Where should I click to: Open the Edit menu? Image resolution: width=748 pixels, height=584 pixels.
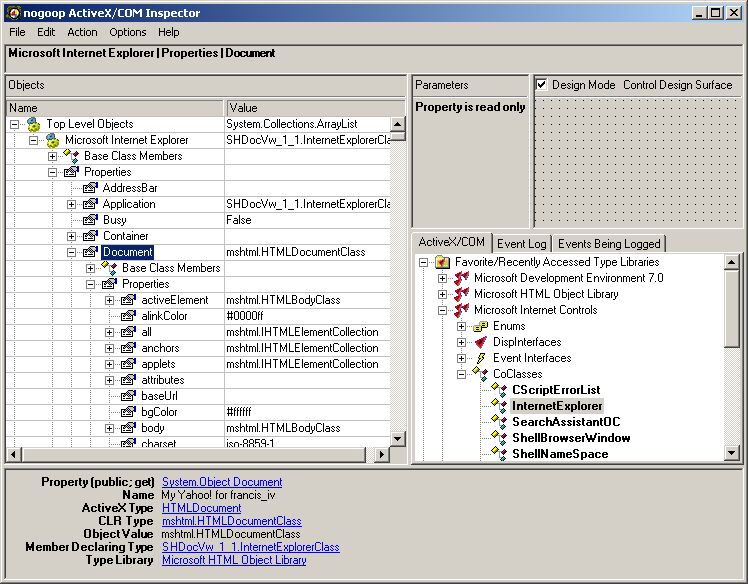(46, 32)
